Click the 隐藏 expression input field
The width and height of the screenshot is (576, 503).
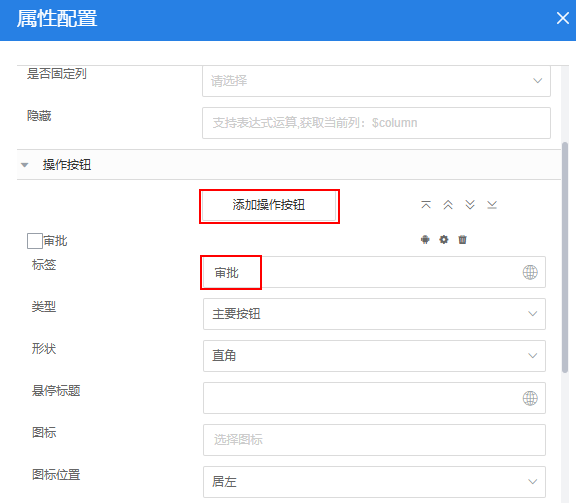click(376, 123)
